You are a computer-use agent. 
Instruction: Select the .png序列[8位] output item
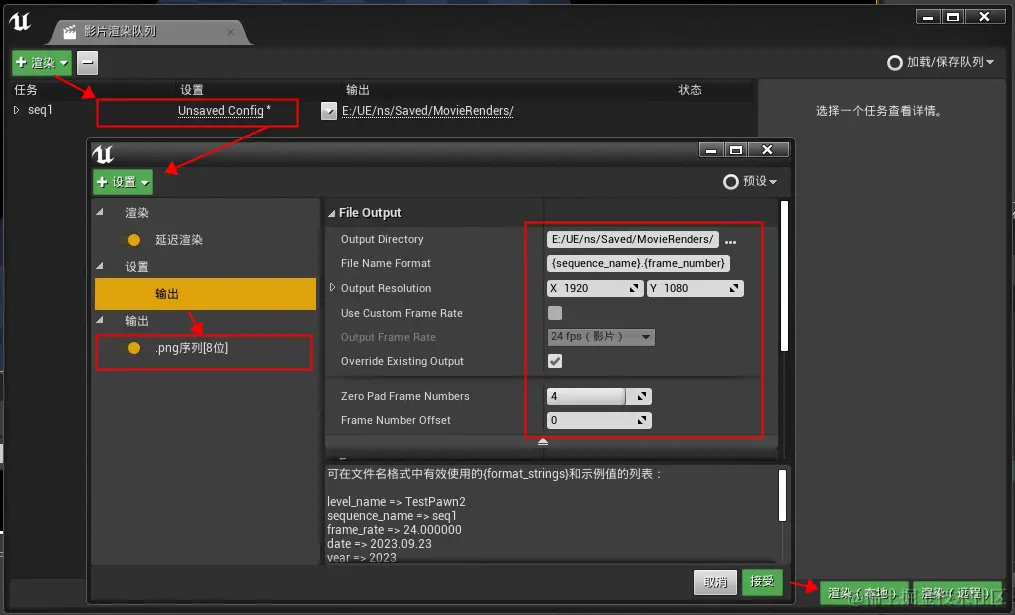[x=192, y=348]
